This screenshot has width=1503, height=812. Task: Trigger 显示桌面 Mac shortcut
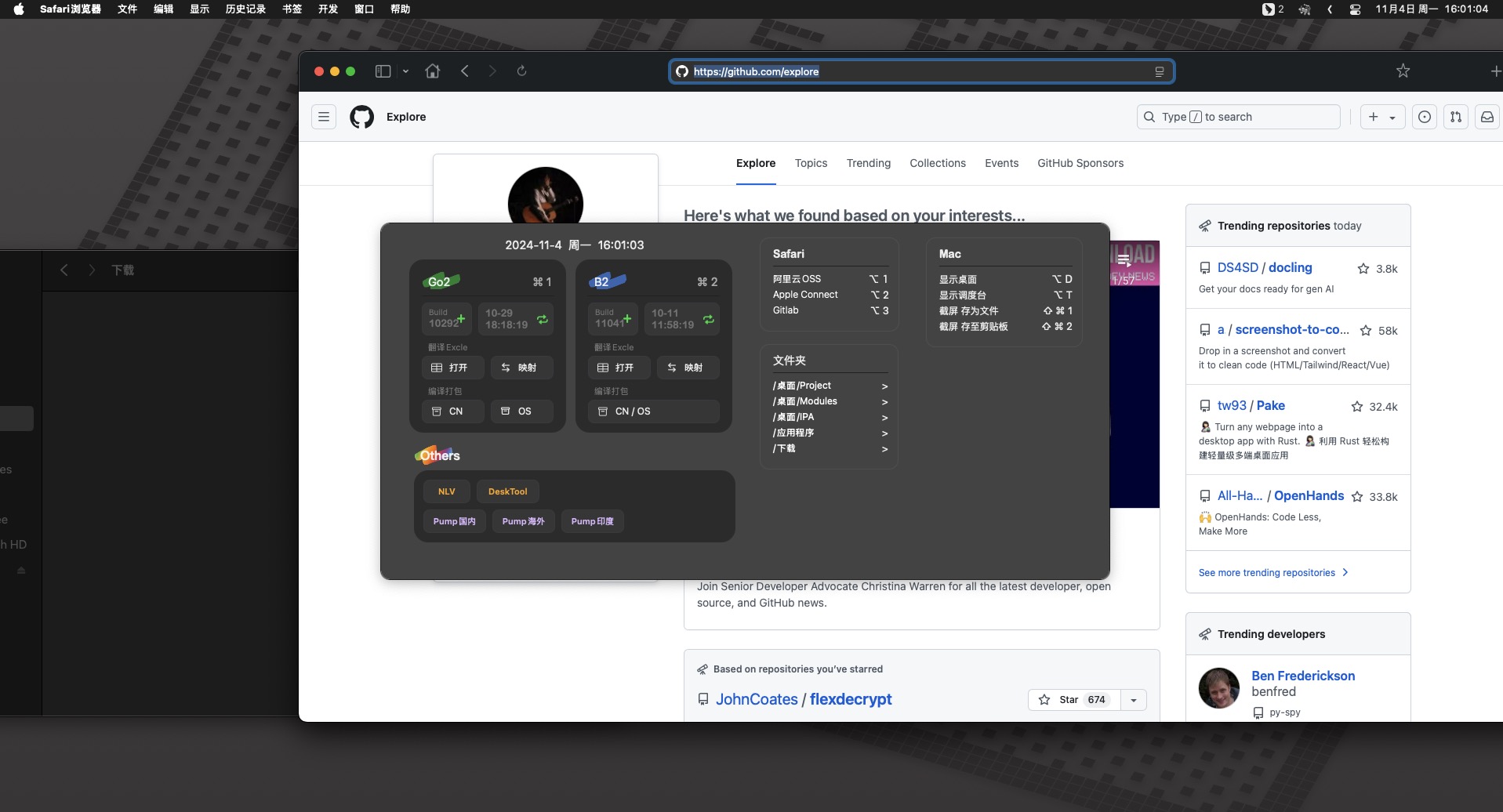(1005, 279)
